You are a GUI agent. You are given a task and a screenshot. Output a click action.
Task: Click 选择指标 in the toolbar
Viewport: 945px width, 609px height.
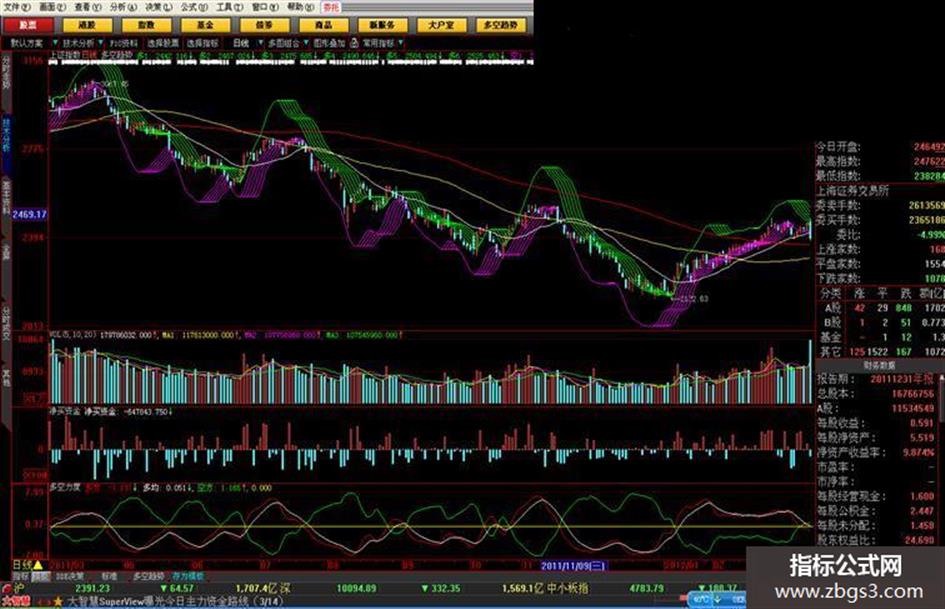[x=202, y=43]
